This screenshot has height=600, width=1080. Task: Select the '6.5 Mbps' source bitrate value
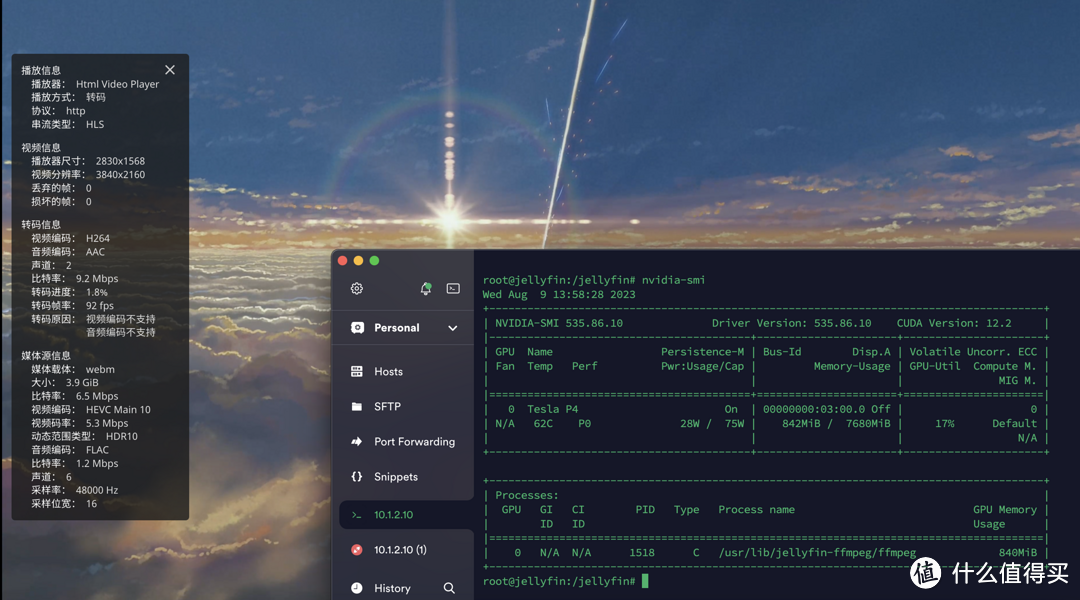pyautogui.click(x=97, y=396)
